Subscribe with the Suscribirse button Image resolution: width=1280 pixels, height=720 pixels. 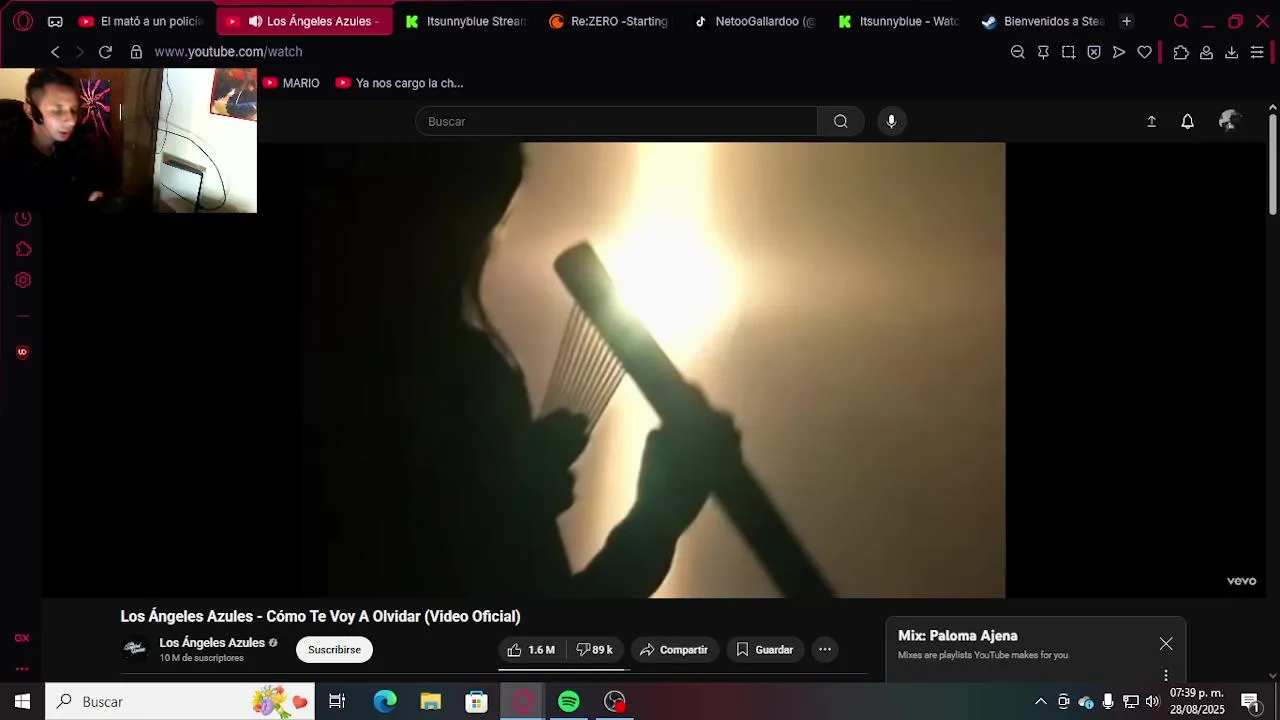334,650
